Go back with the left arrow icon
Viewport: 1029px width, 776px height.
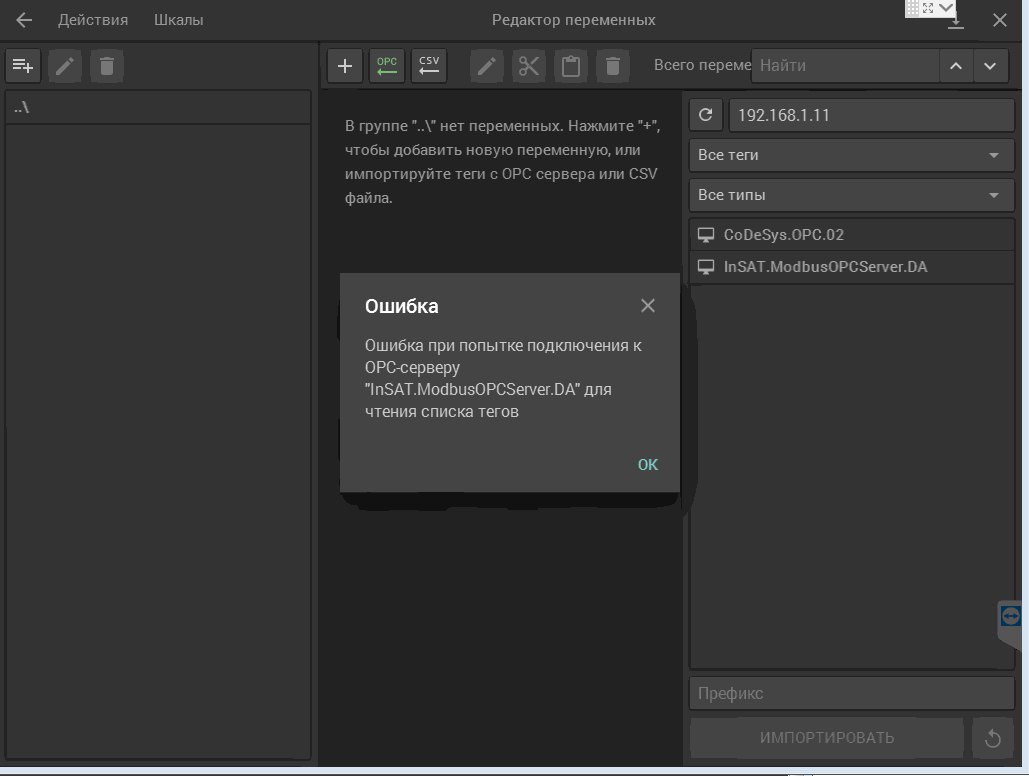click(24, 20)
